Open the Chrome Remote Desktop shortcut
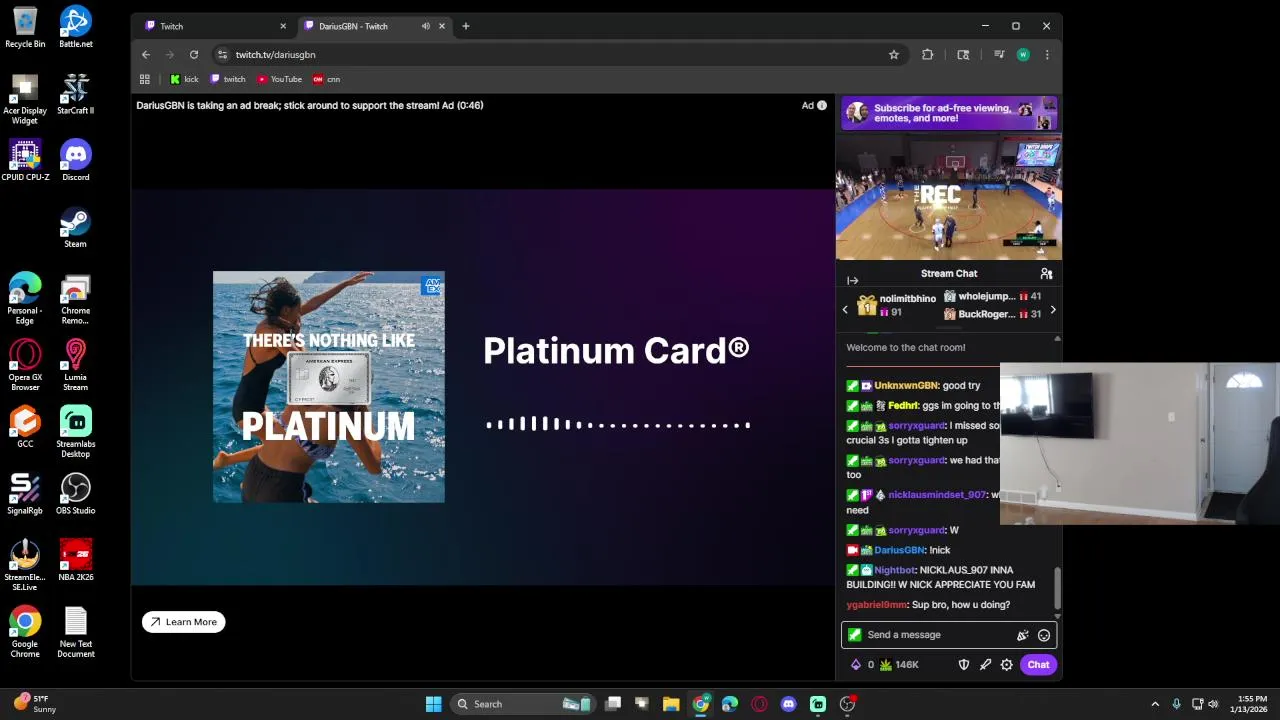 coord(75,298)
